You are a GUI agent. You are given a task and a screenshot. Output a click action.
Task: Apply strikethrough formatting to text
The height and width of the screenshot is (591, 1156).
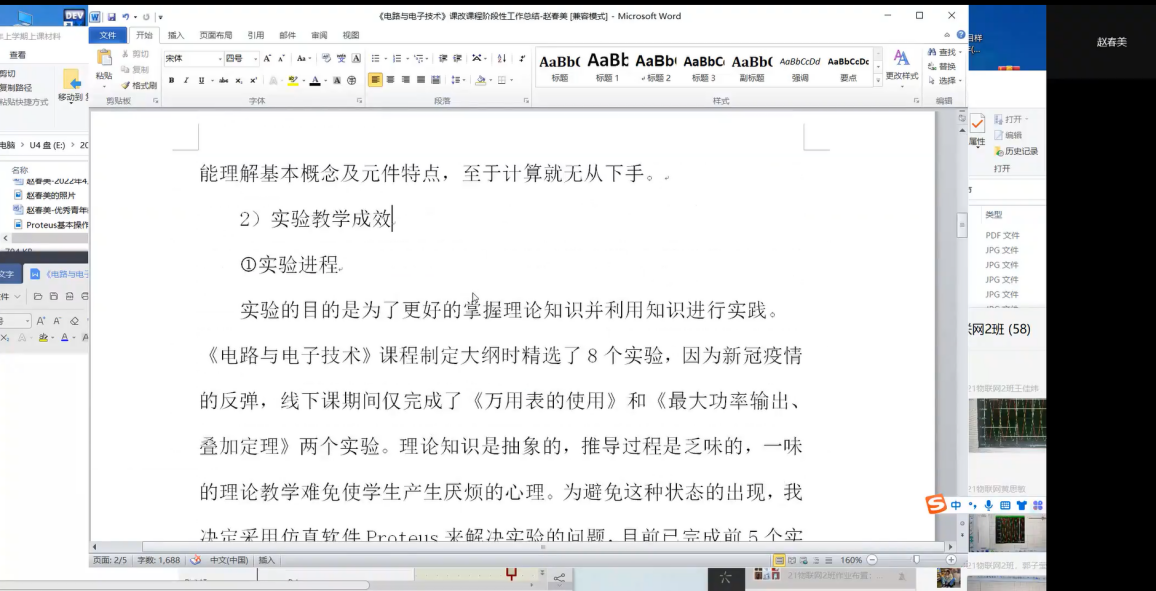click(223, 80)
